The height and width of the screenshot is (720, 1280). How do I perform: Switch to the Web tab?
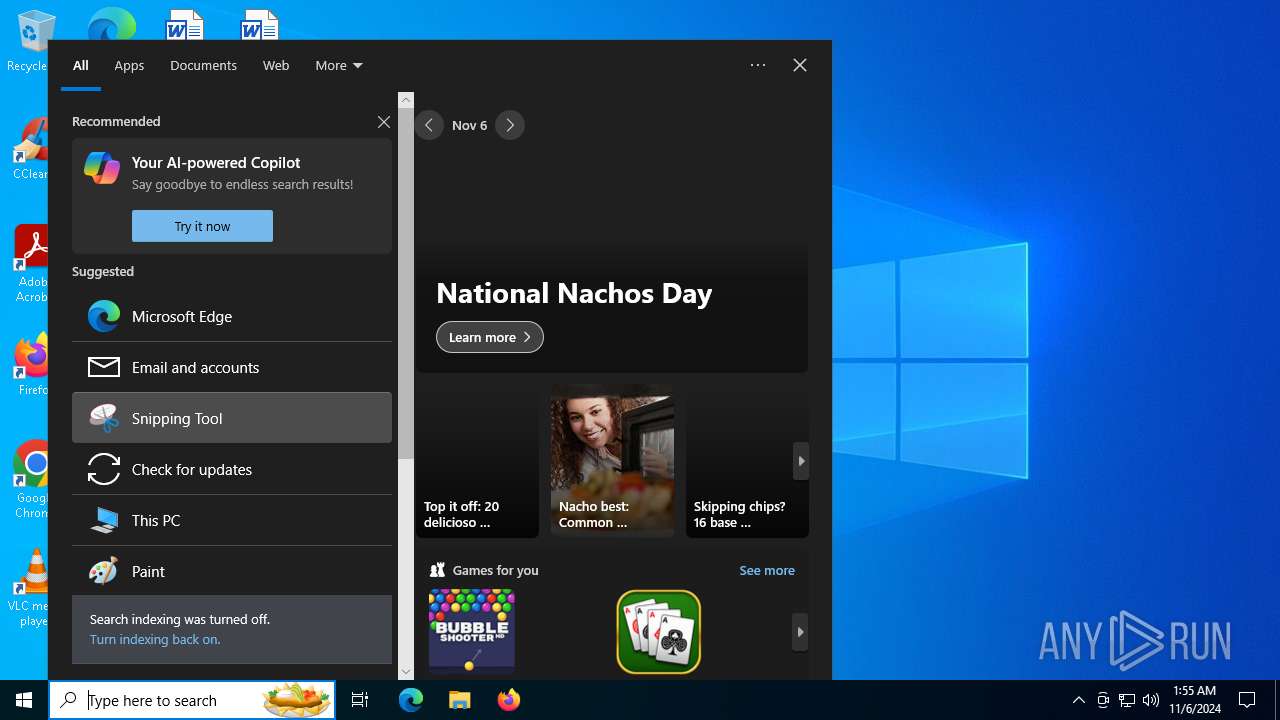[x=276, y=65]
